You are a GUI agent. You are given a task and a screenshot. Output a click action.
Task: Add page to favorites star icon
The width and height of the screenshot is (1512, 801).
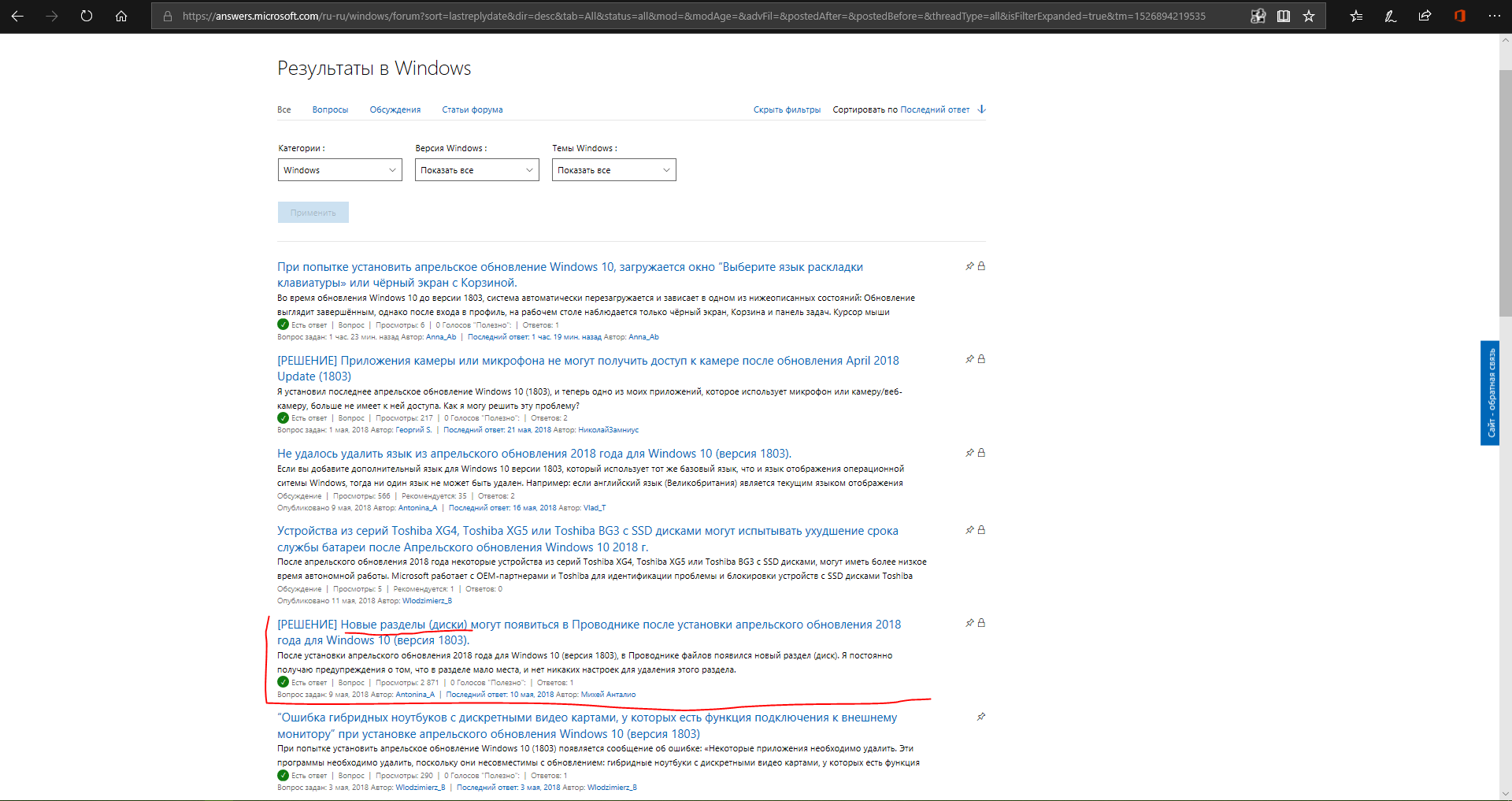coord(1309,16)
